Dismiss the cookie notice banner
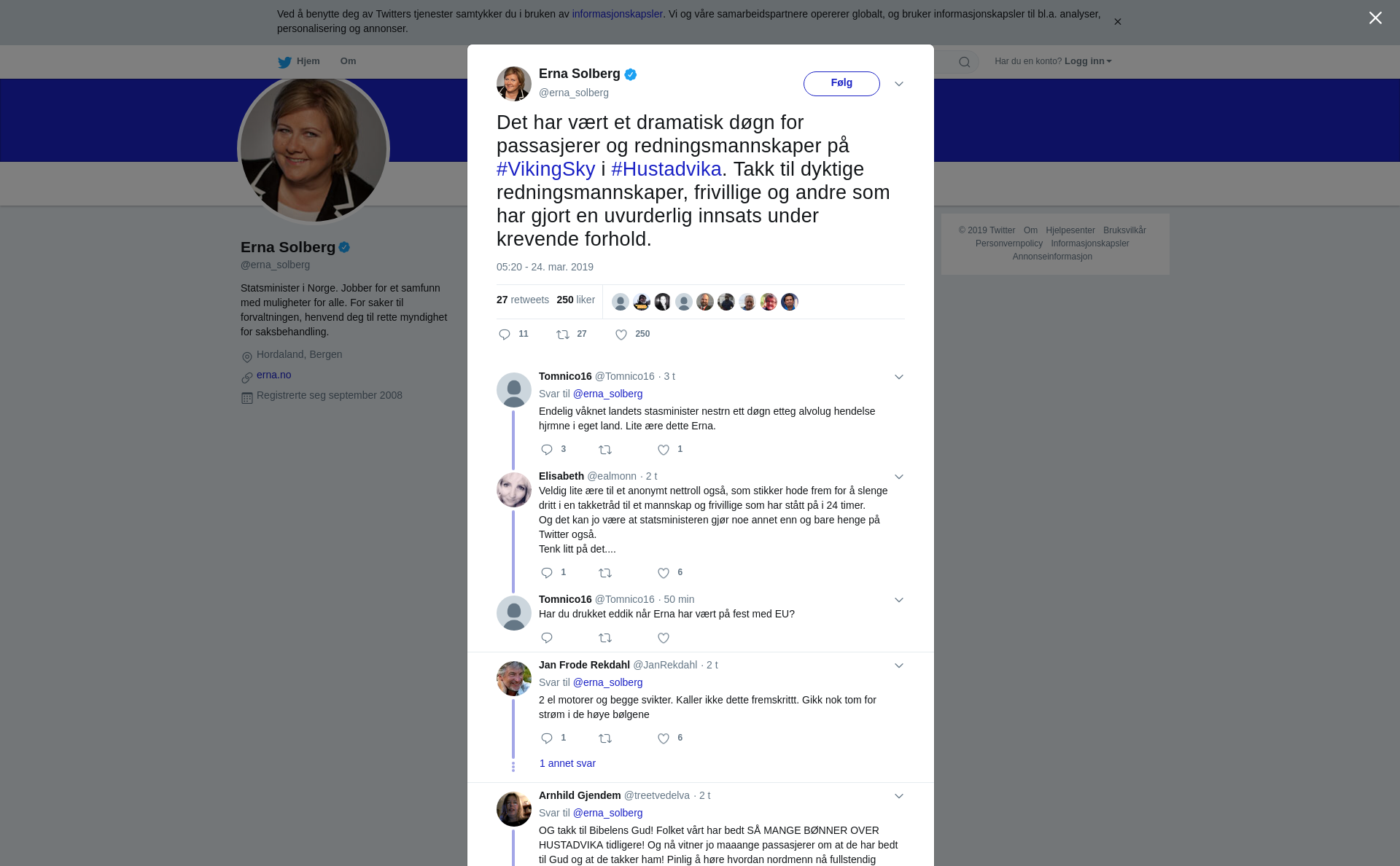 [x=1117, y=22]
